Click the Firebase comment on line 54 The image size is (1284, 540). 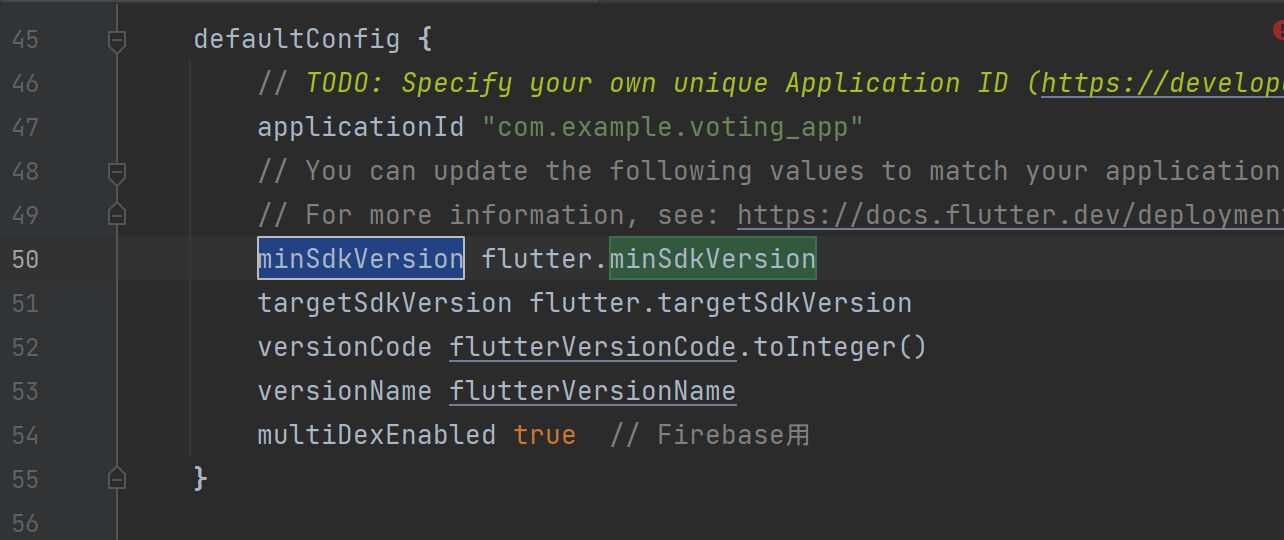point(709,435)
